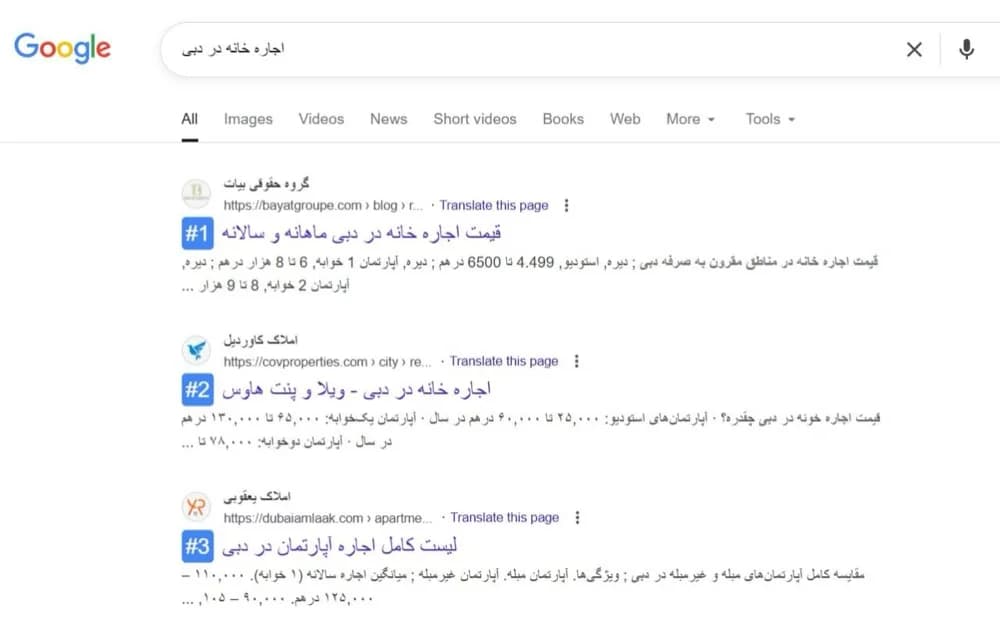Click the covproperties.com bird favicon
This screenshot has width=1000, height=642.
pyautogui.click(x=196, y=350)
